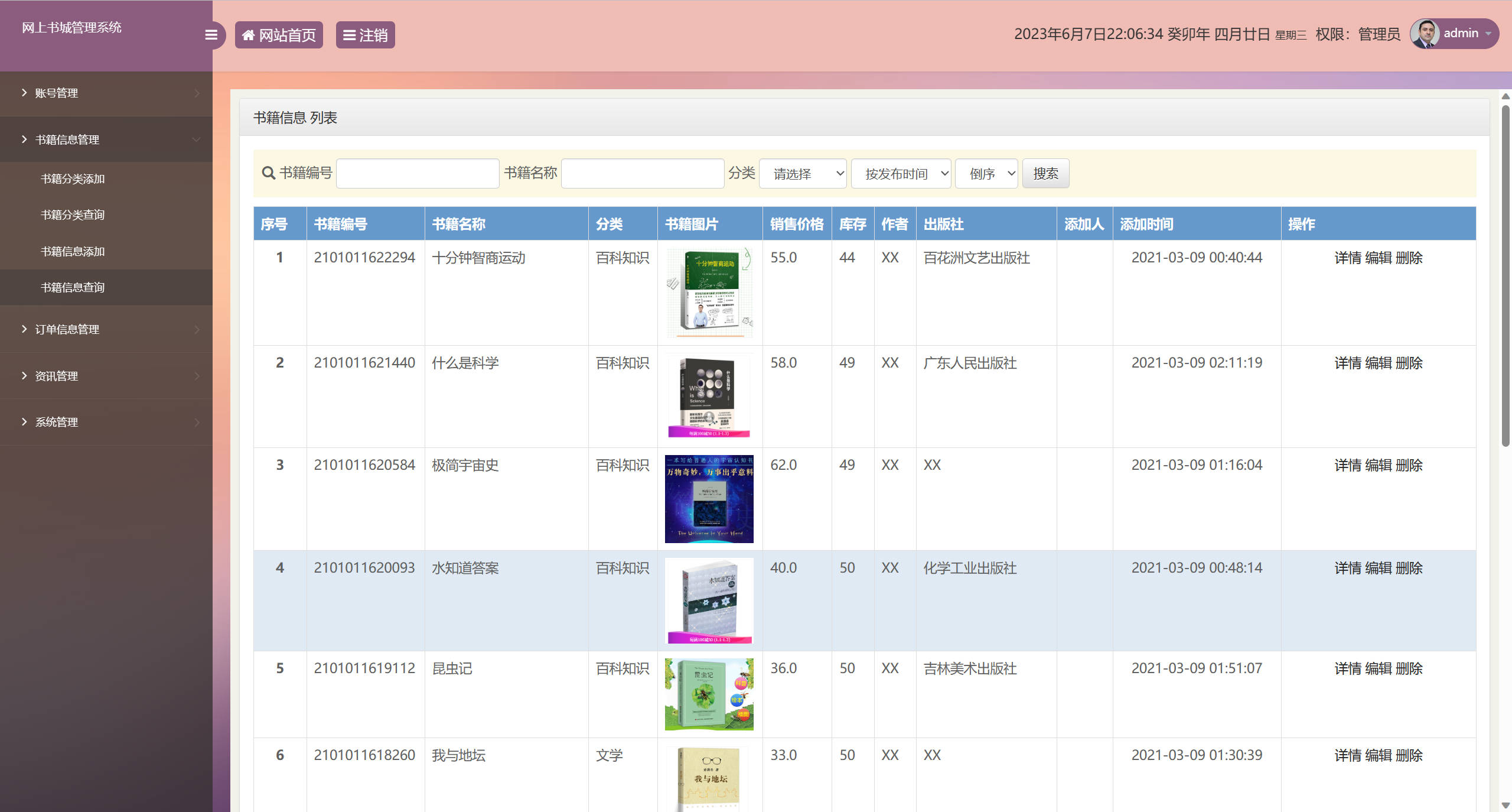Click the 书籍编号 input field
1512x812 pixels.
click(417, 173)
